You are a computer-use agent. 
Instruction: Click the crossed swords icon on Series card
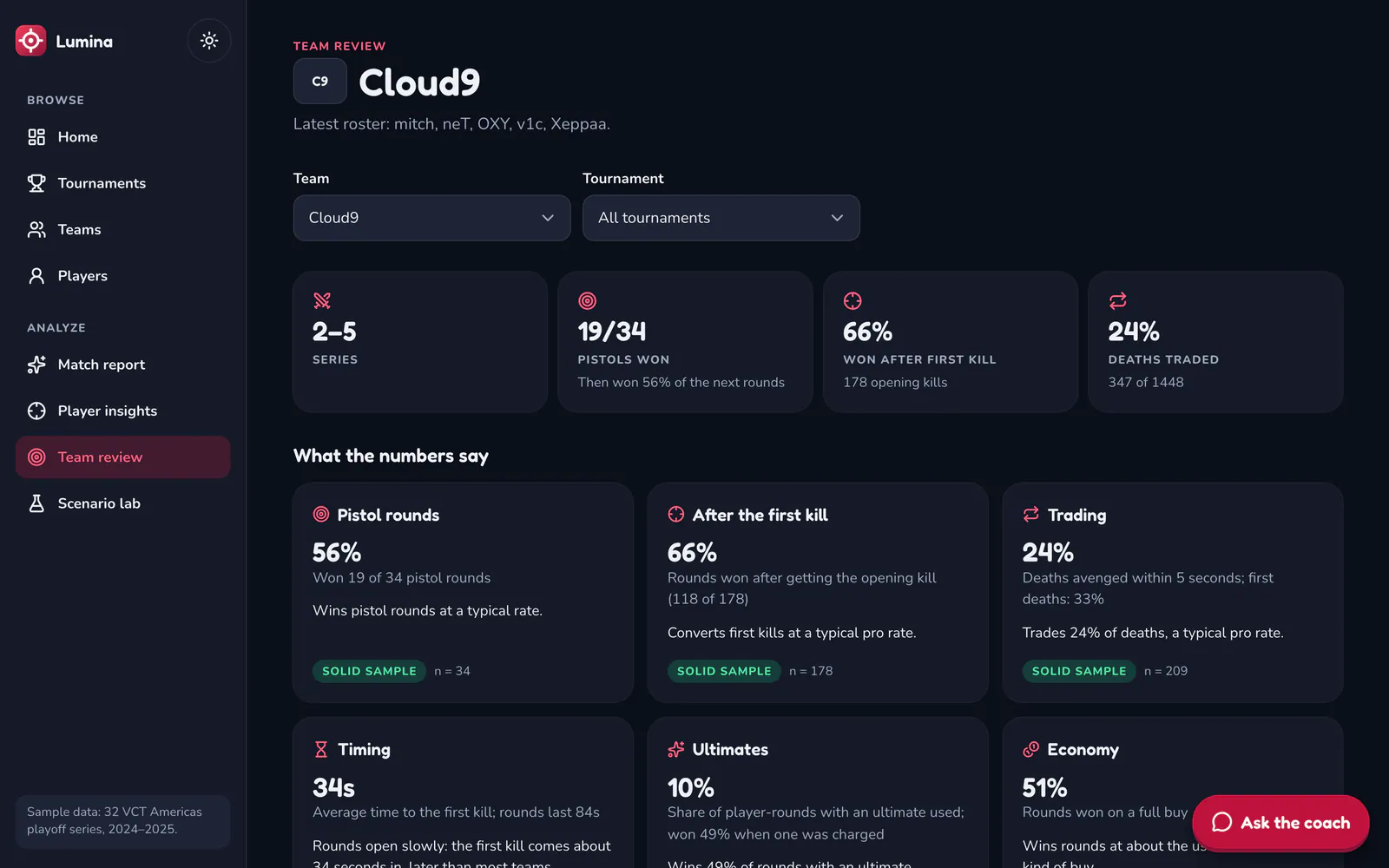coord(322,301)
